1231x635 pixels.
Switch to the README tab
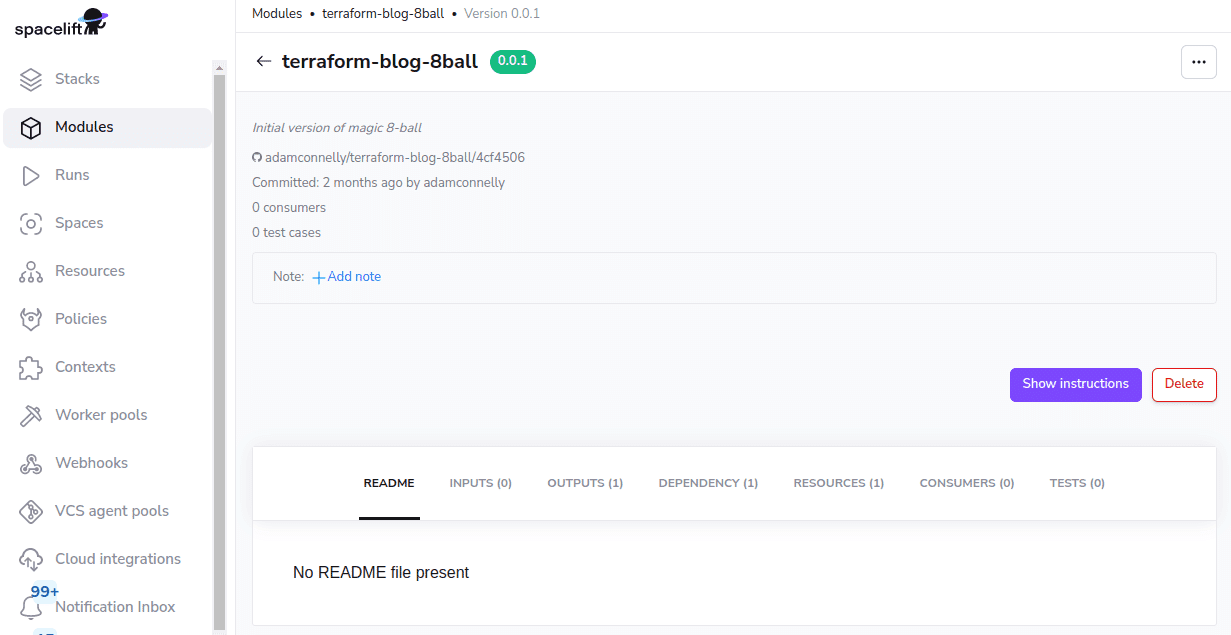coord(389,483)
